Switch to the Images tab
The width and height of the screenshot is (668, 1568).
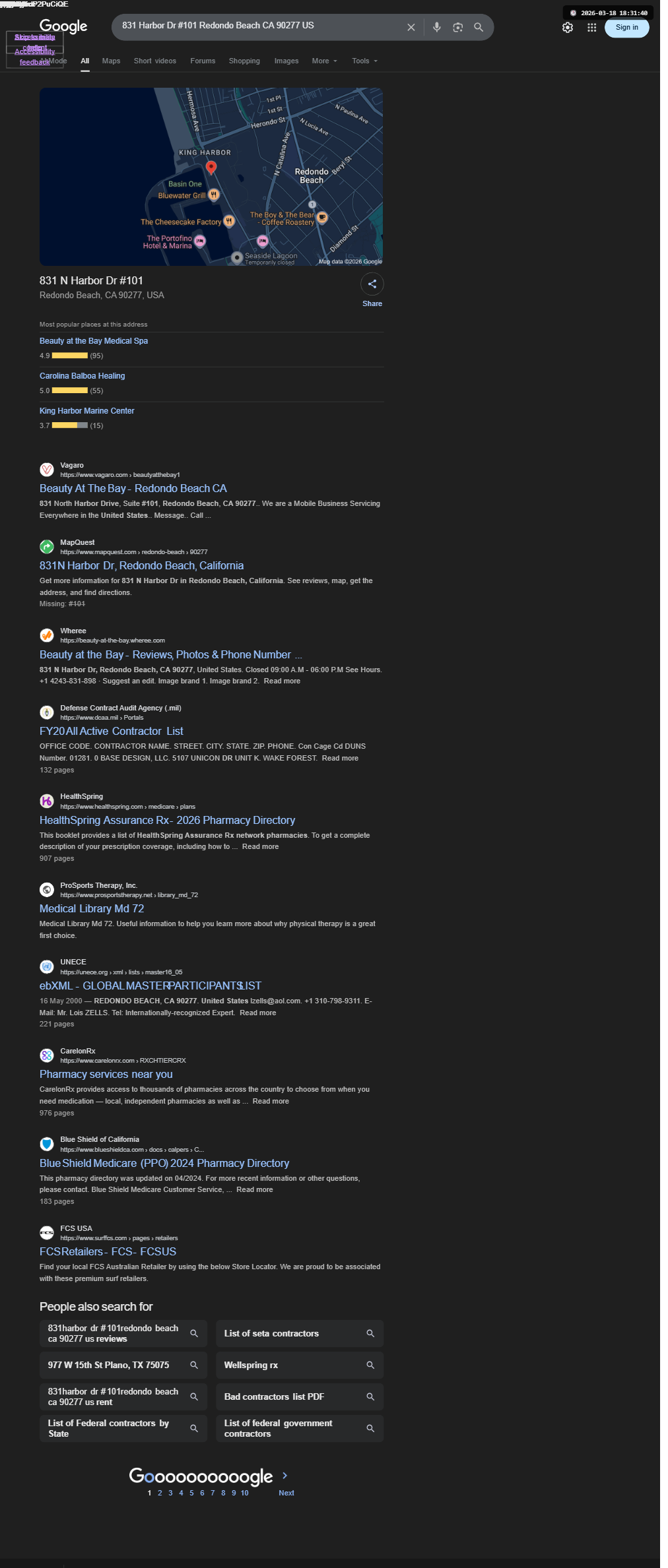pos(286,61)
